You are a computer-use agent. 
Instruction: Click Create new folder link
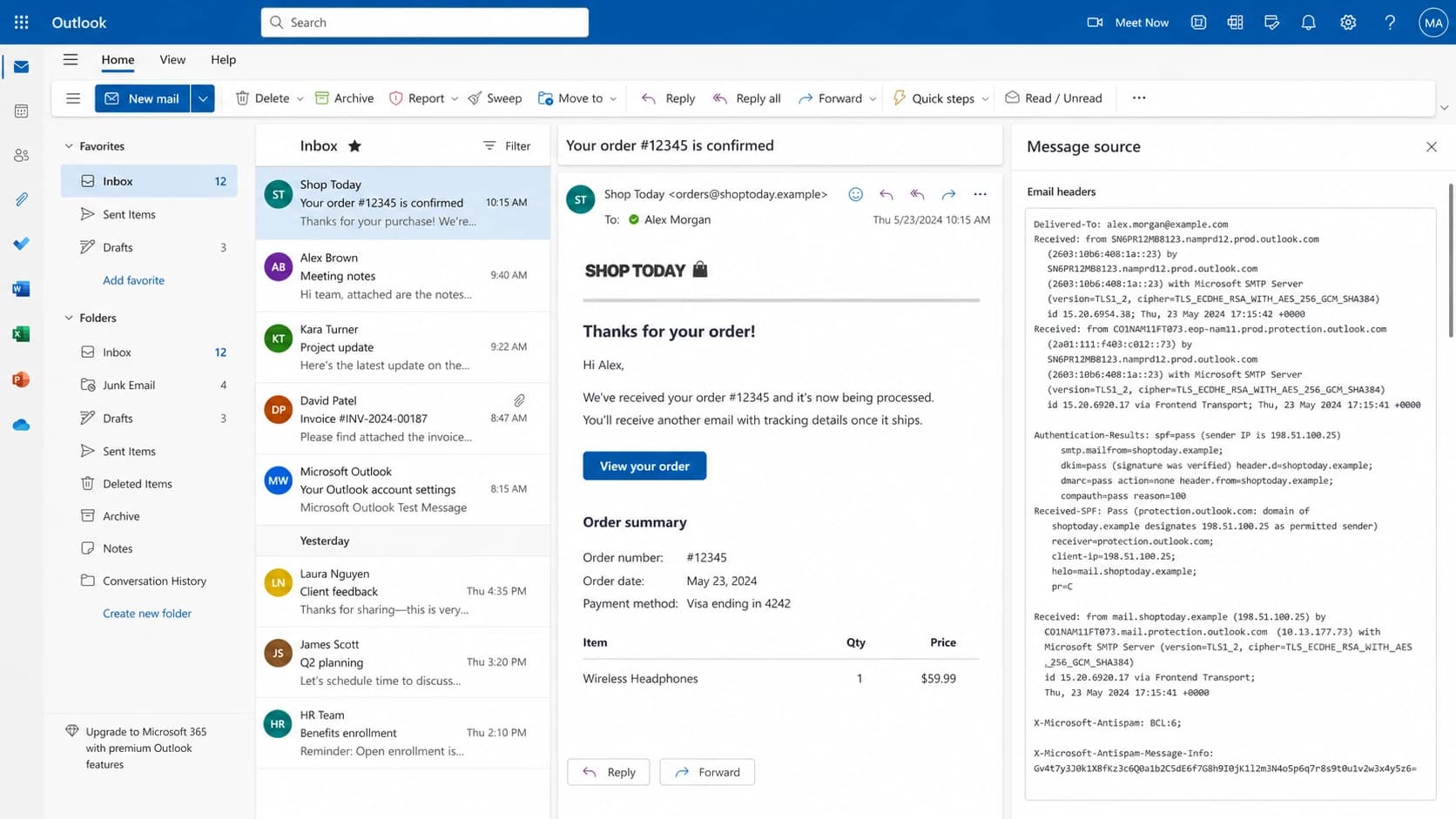point(147,614)
